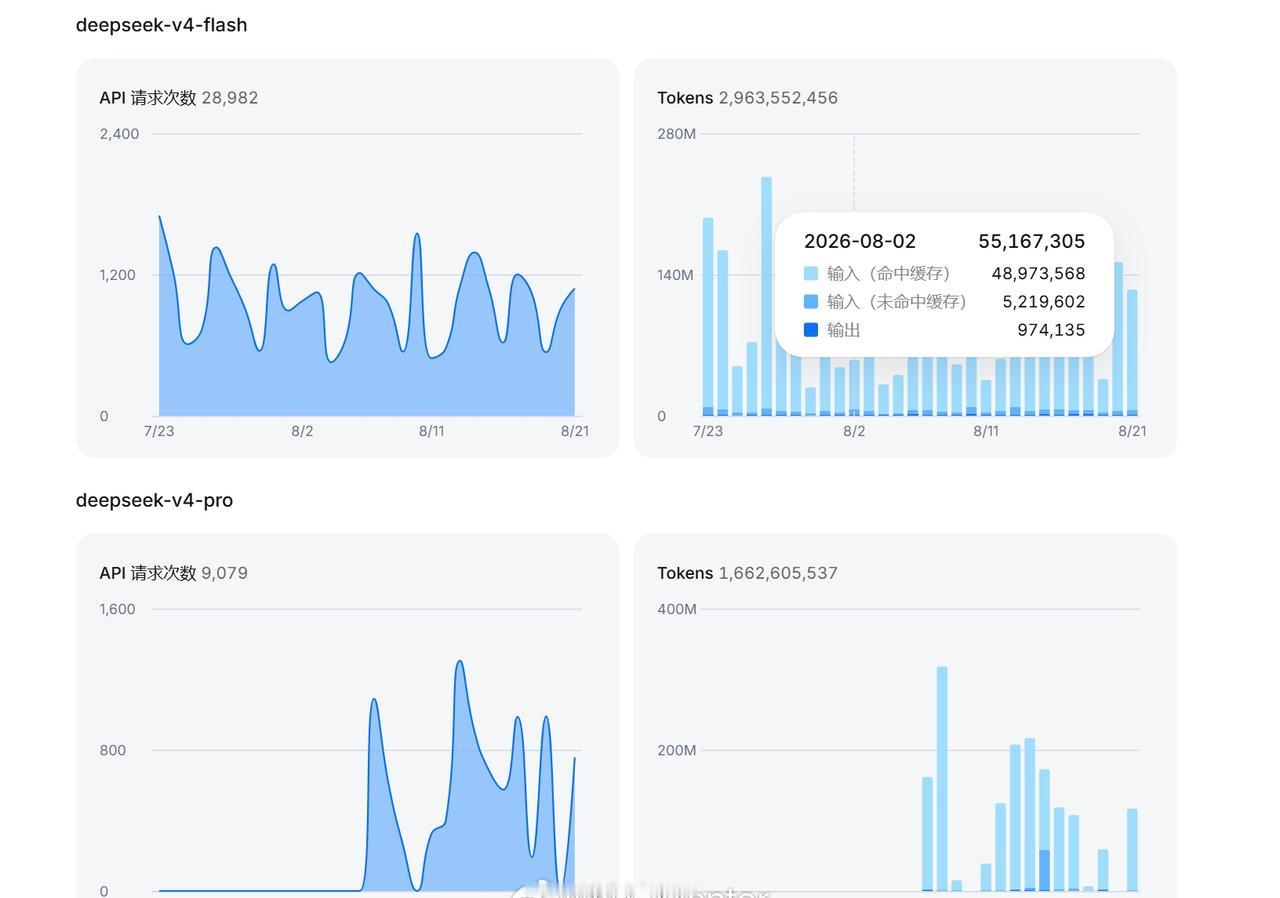Viewport: 1280px width, 898px height.
Task: Click the Tokens total 1,662,605,537
Action: pyautogui.click(x=778, y=573)
